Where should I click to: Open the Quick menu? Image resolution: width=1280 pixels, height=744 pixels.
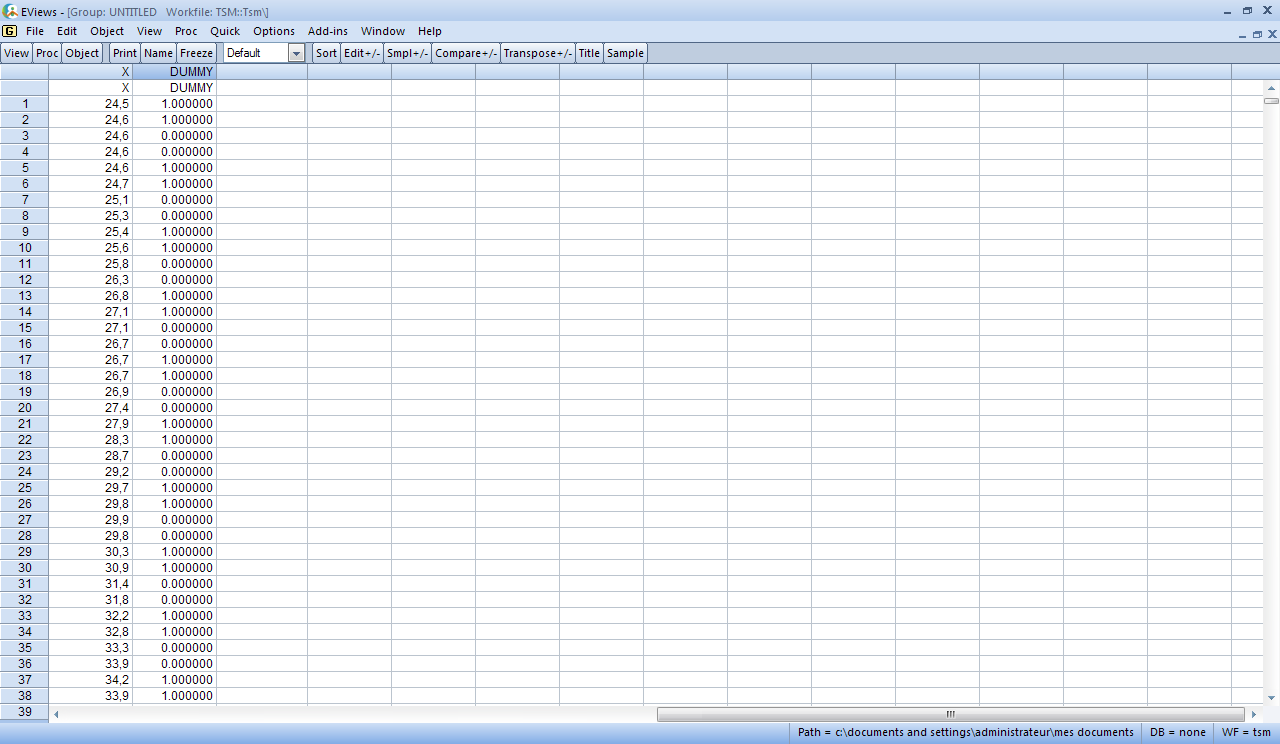pos(225,31)
